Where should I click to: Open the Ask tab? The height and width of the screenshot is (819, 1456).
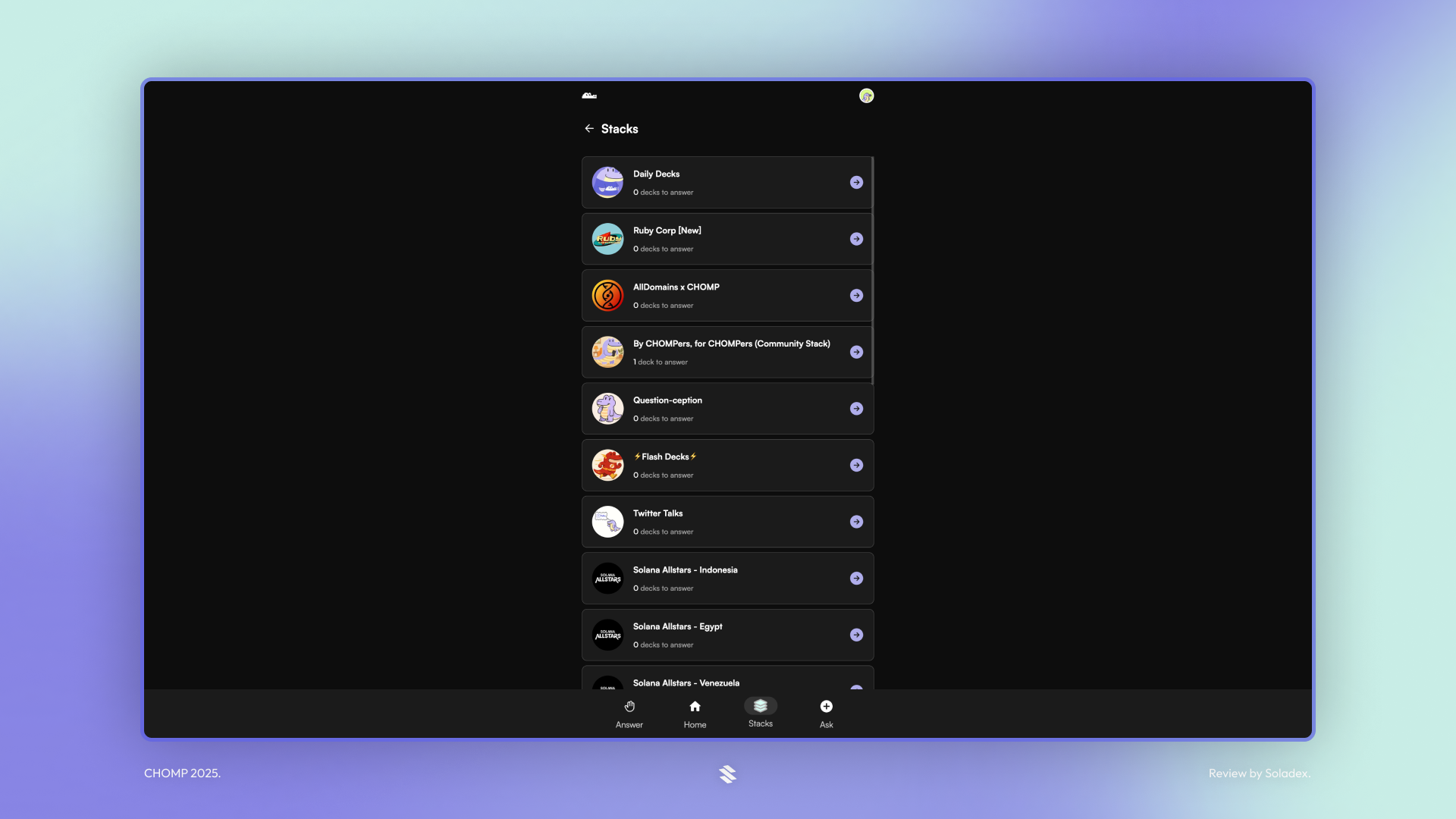click(x=827, y=714)
